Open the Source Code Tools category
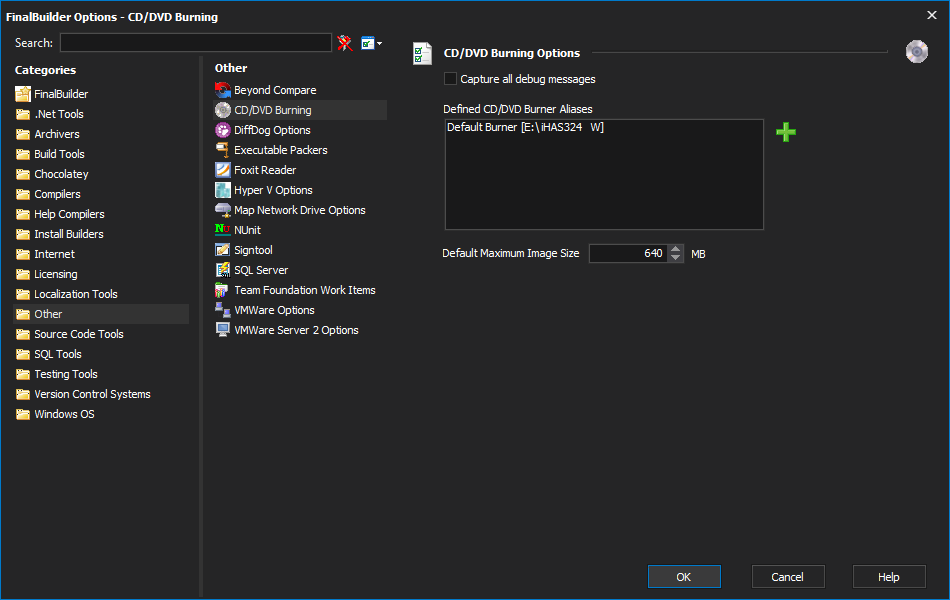This screenshot has width=950, height=600. point(70,334)
